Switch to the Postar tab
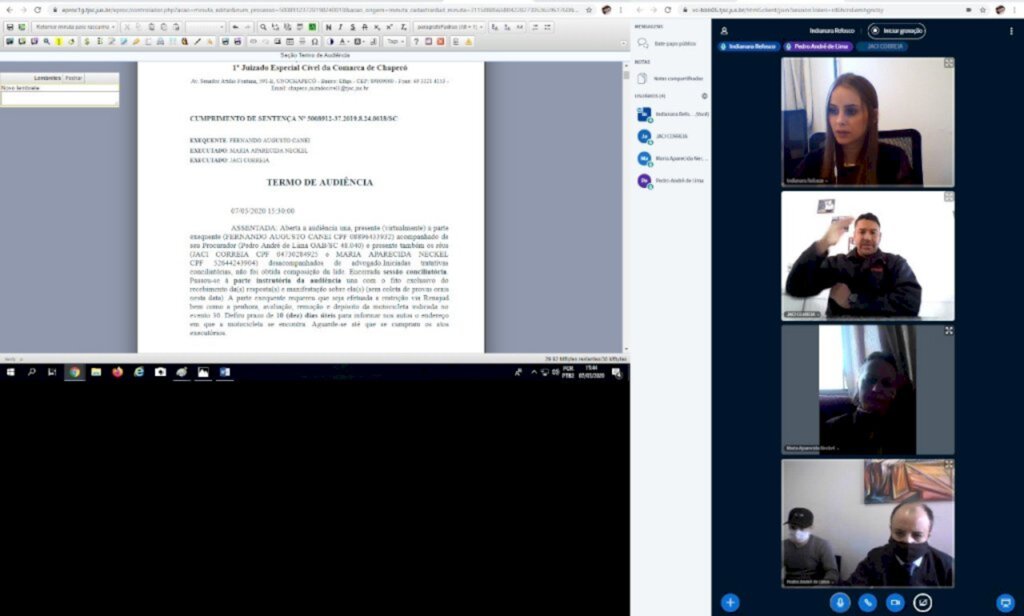 click(x=74, y=78)
